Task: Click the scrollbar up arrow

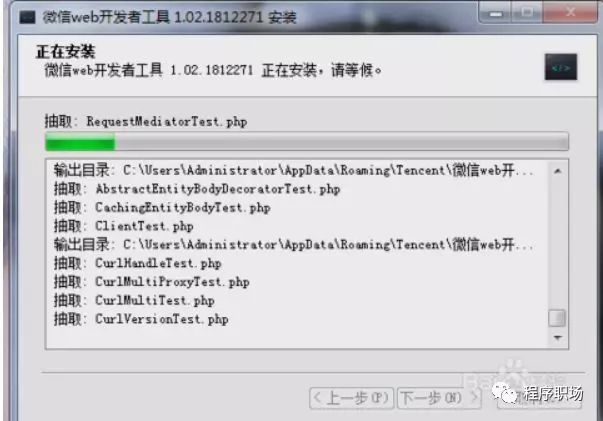Action: click(x=558, y=171)
